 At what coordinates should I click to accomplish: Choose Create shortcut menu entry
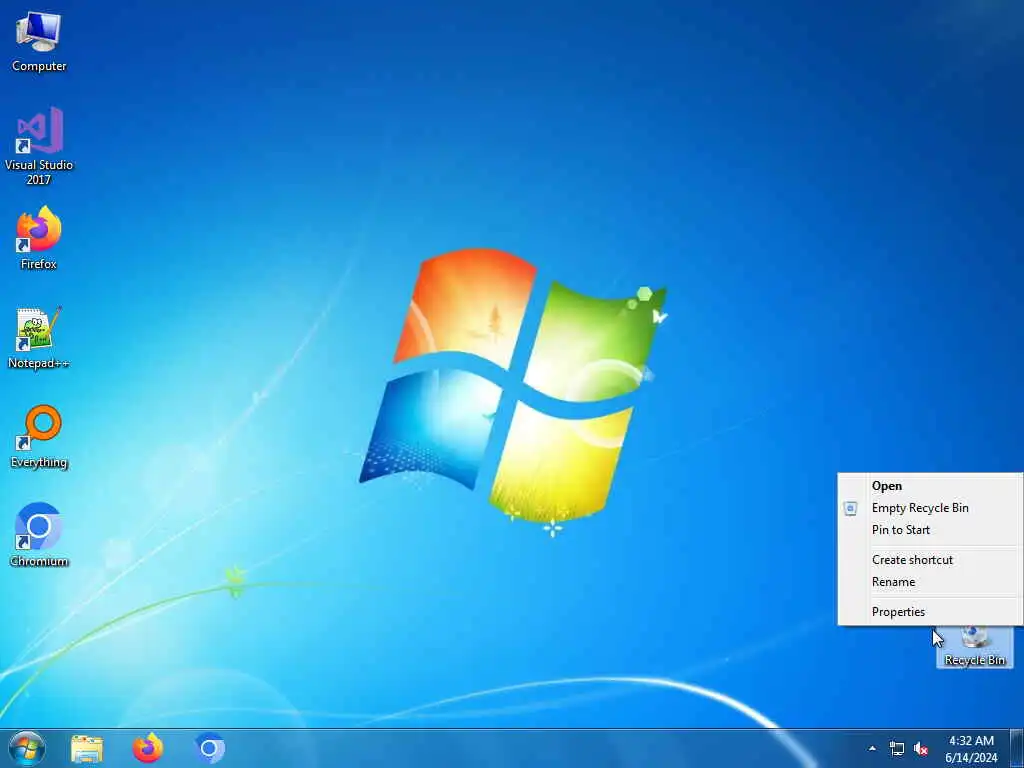pos(930,560)
